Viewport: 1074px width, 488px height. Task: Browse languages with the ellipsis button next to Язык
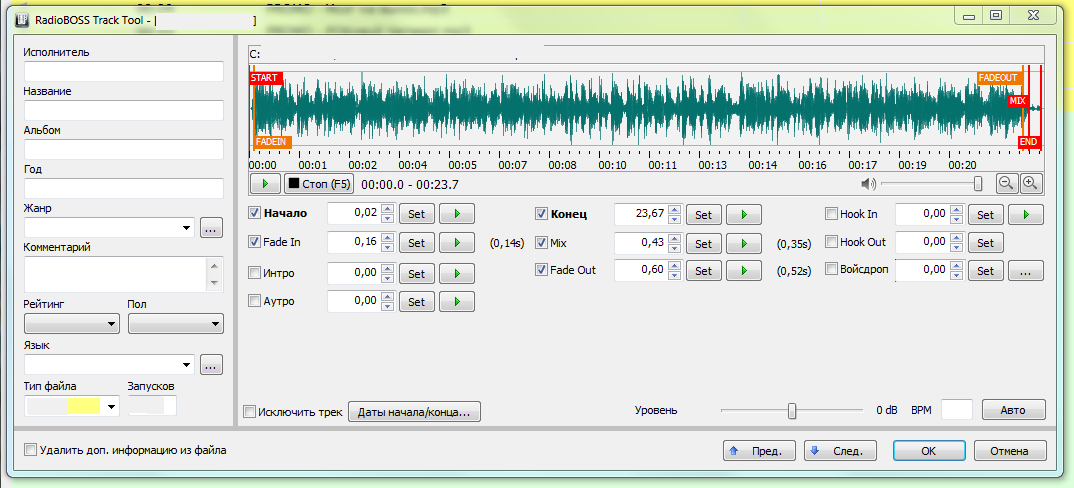211,365
